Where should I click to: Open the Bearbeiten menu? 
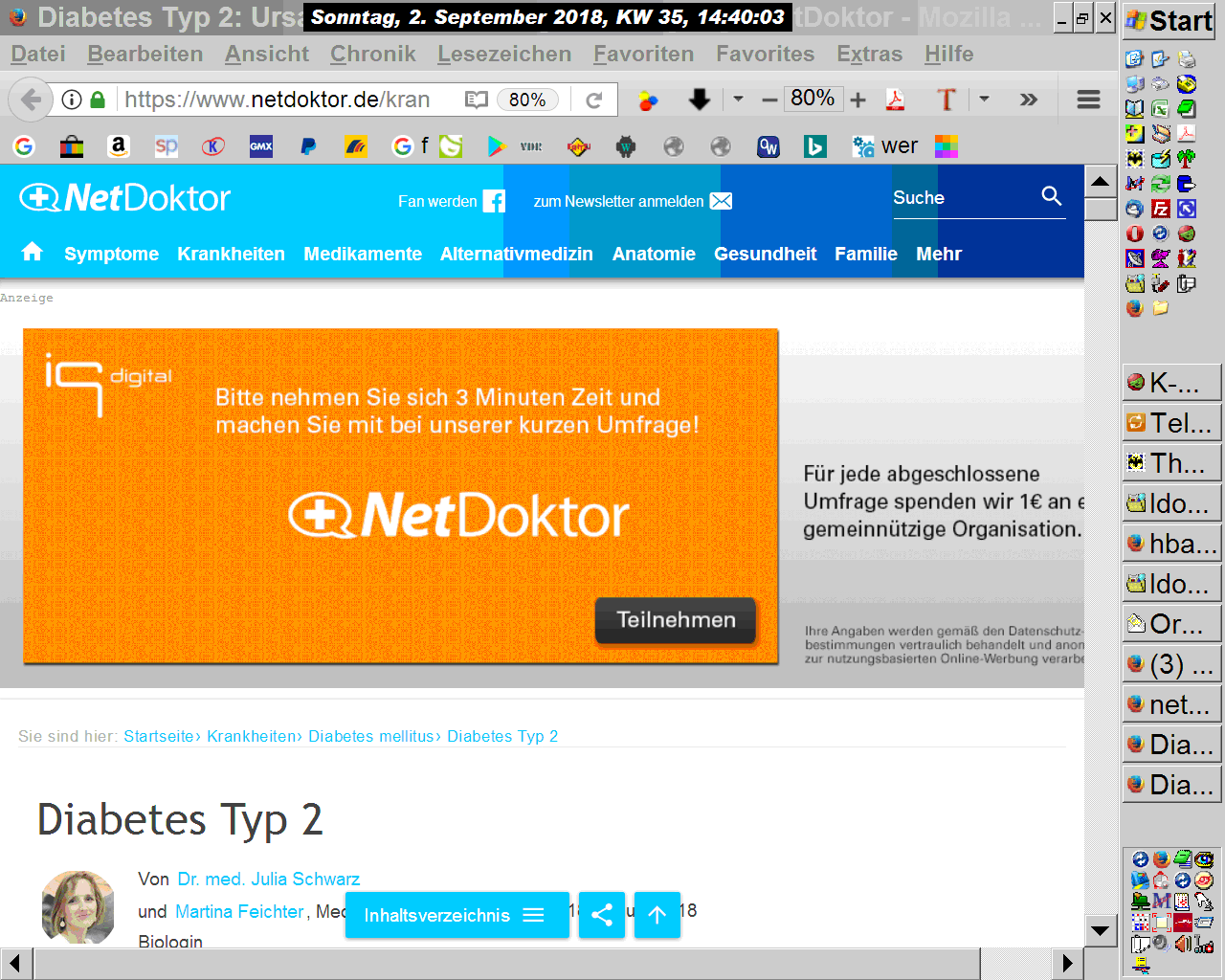pos(145,55)
